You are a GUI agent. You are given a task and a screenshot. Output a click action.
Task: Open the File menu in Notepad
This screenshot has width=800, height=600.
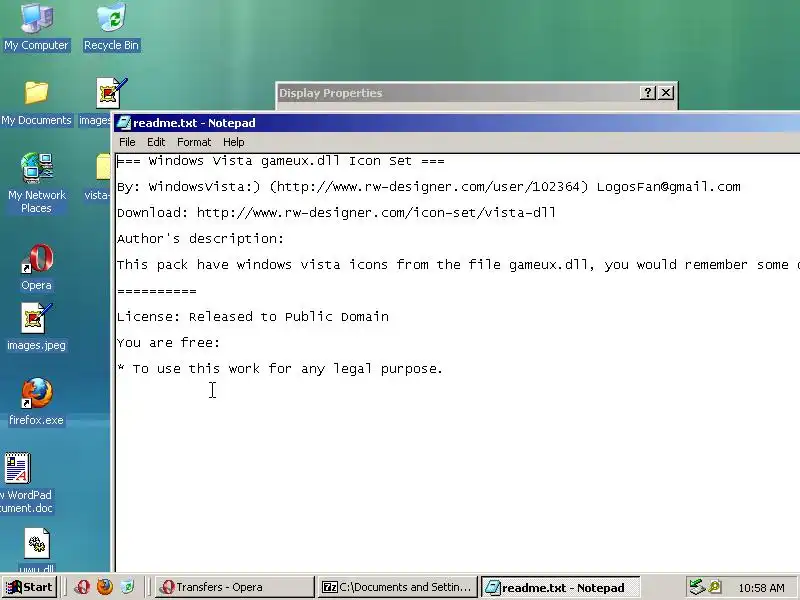(x=127, y=142)
